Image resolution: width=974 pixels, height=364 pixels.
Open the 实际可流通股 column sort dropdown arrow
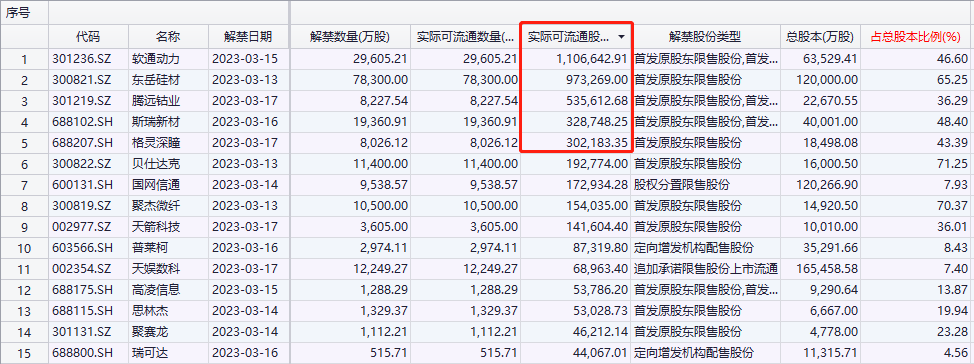(x=621, y=37)
